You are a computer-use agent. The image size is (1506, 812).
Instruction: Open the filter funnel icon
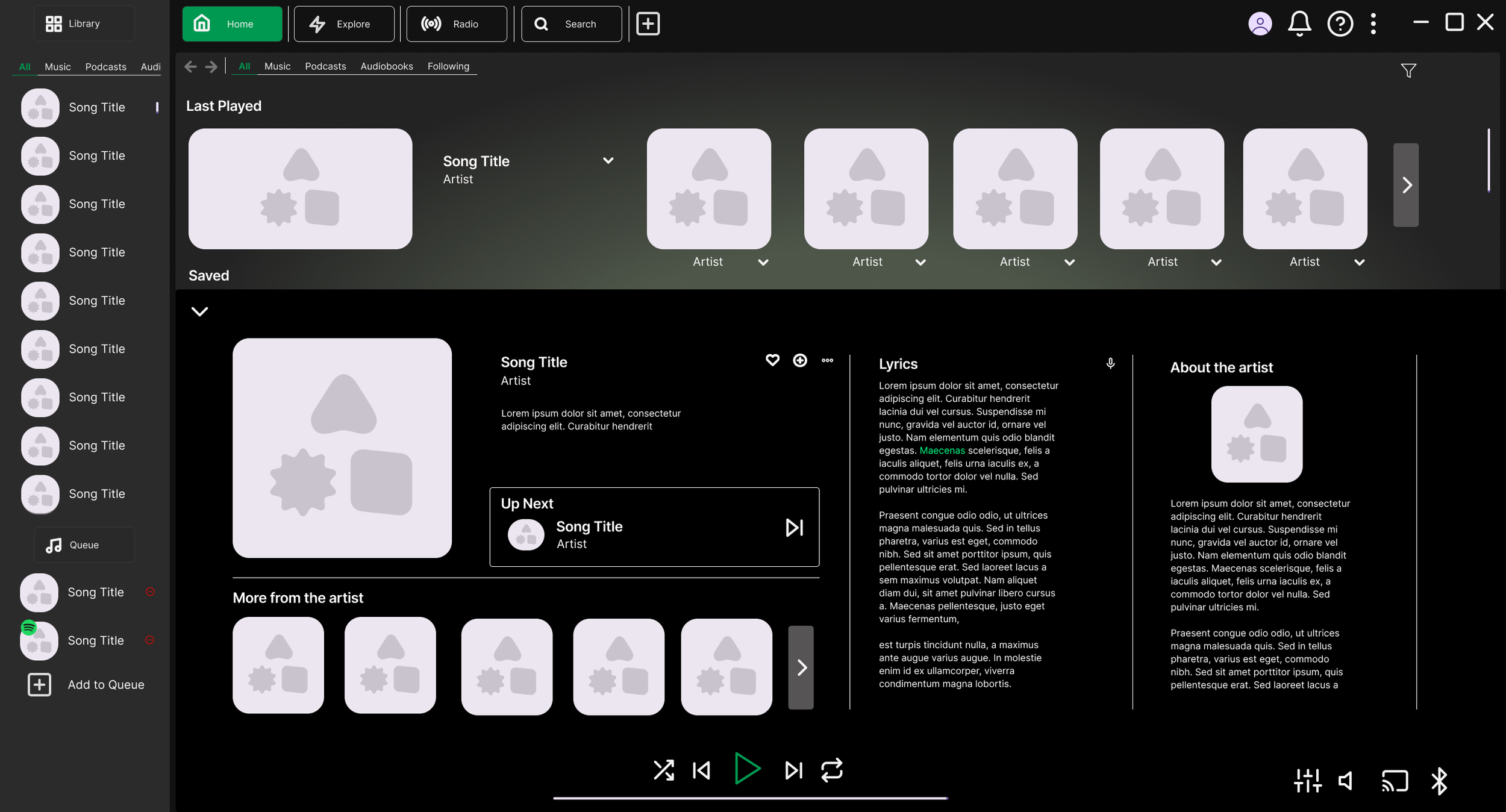coord(1408,70)
